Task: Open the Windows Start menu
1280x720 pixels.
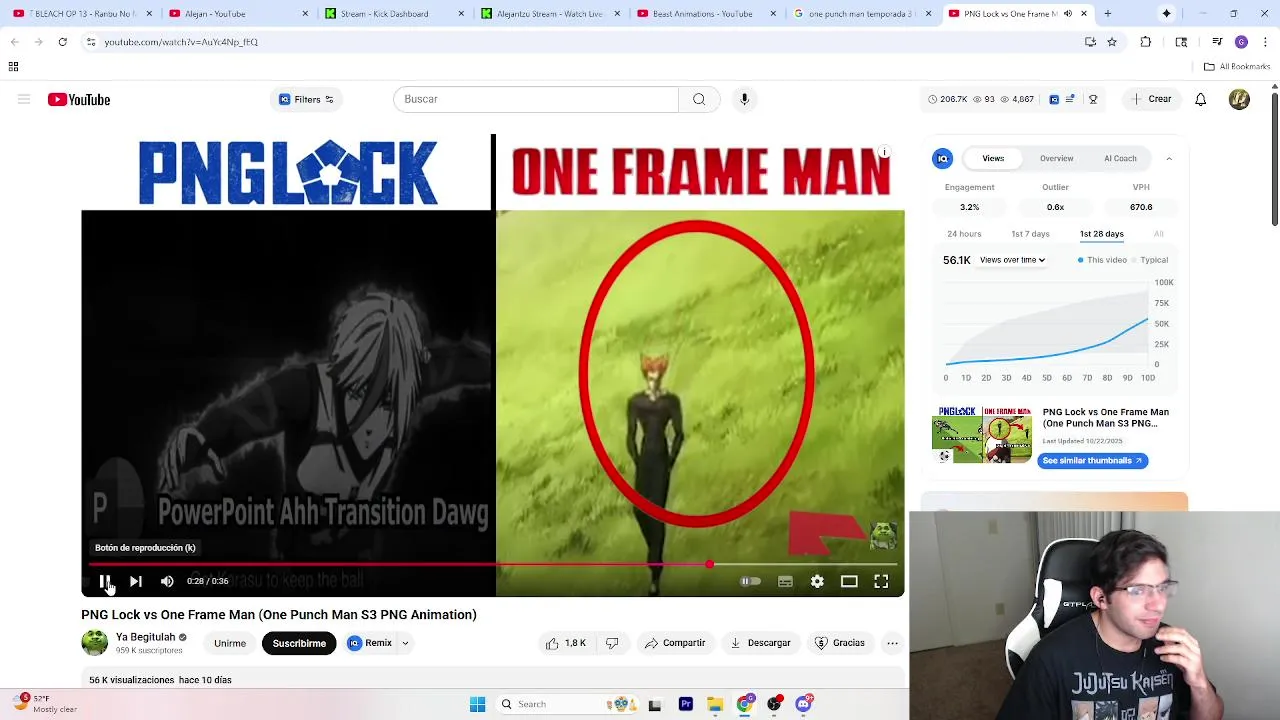Action: coord(477,704)
